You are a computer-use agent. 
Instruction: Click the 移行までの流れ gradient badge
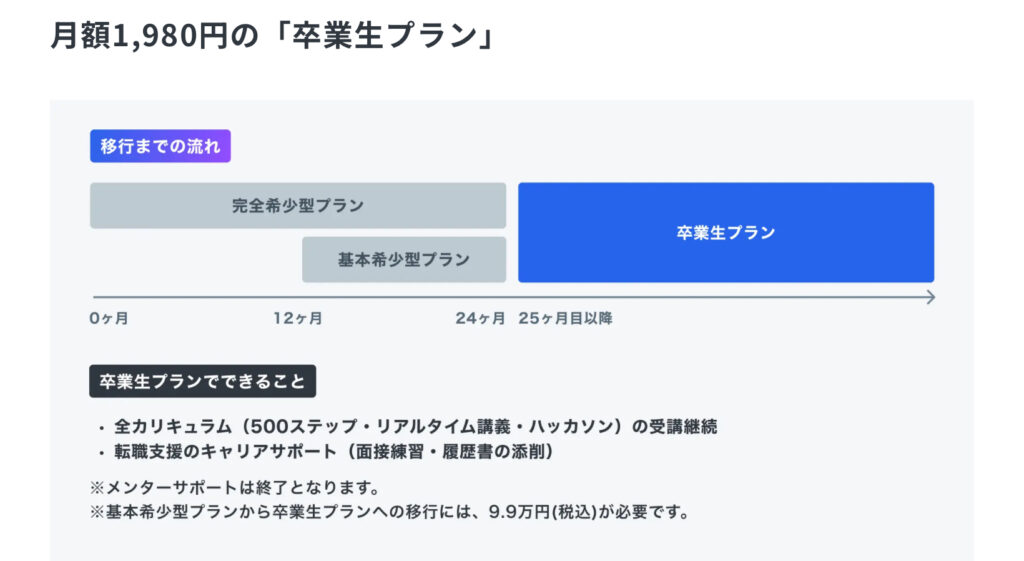(x=160, y=146)
